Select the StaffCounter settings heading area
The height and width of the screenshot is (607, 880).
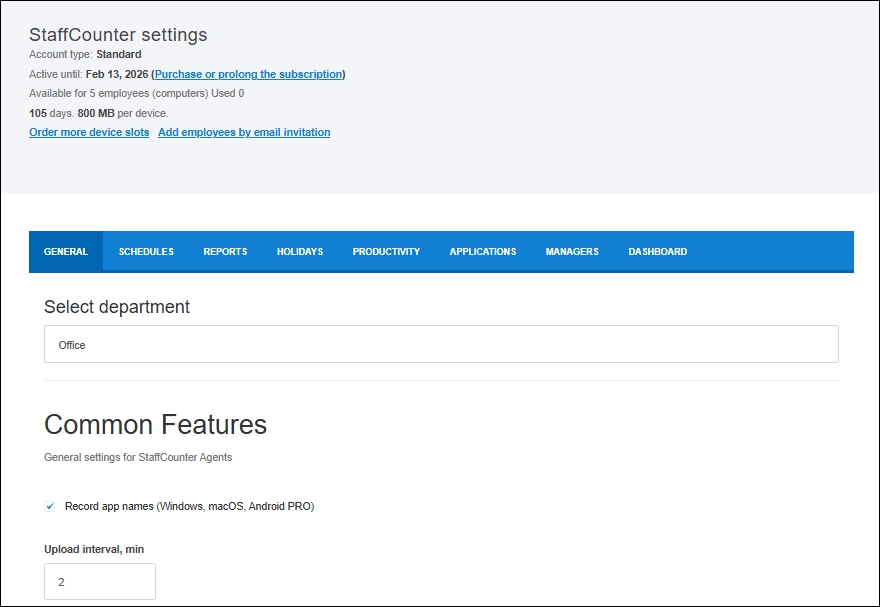(116, 34)
